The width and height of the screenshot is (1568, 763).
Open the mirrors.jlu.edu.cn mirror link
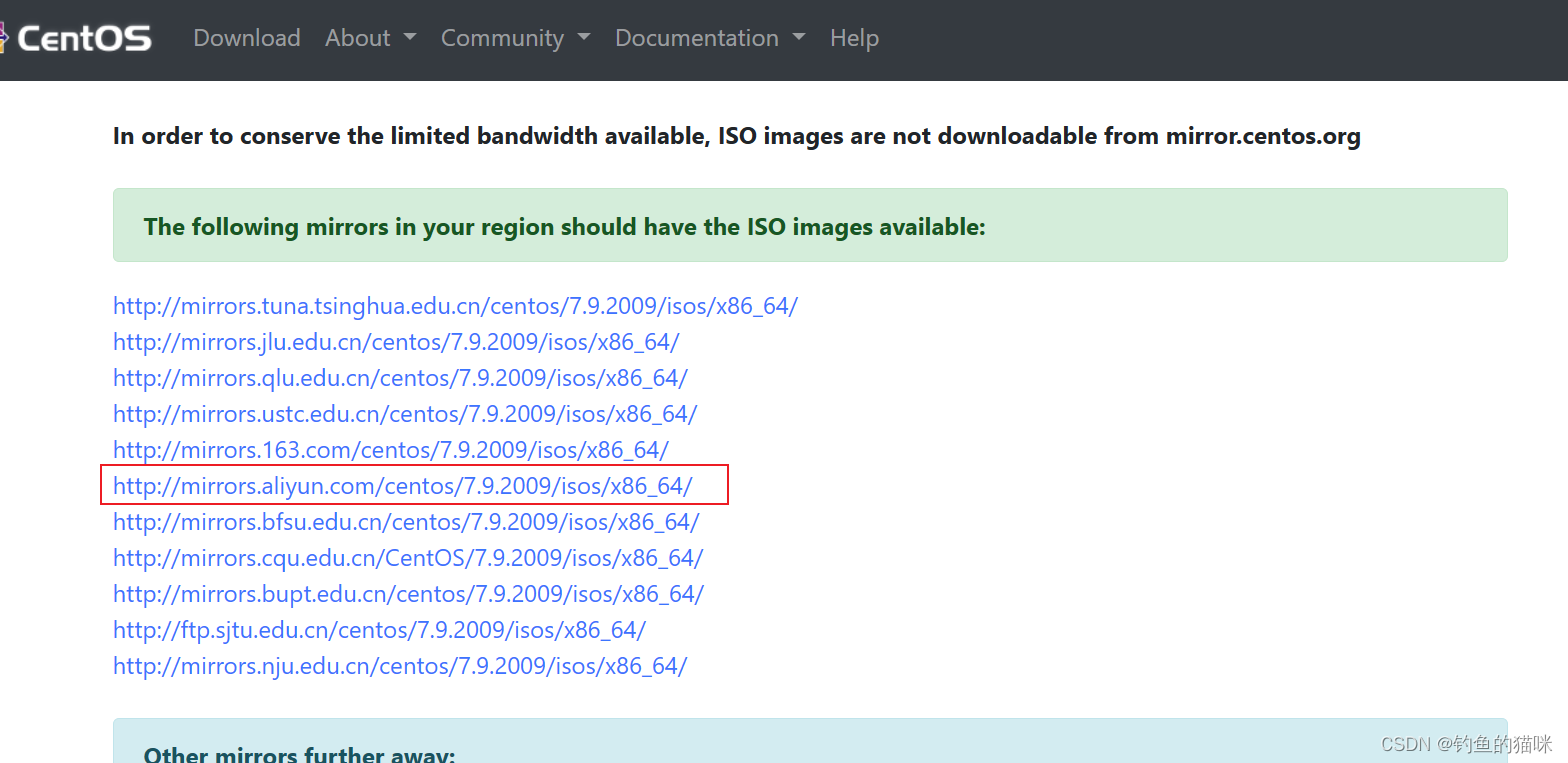pos(396,342)
